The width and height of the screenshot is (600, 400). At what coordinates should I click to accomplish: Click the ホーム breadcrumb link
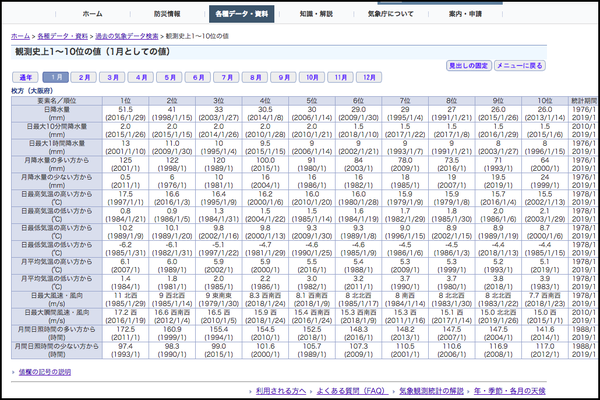pos(20,35)
